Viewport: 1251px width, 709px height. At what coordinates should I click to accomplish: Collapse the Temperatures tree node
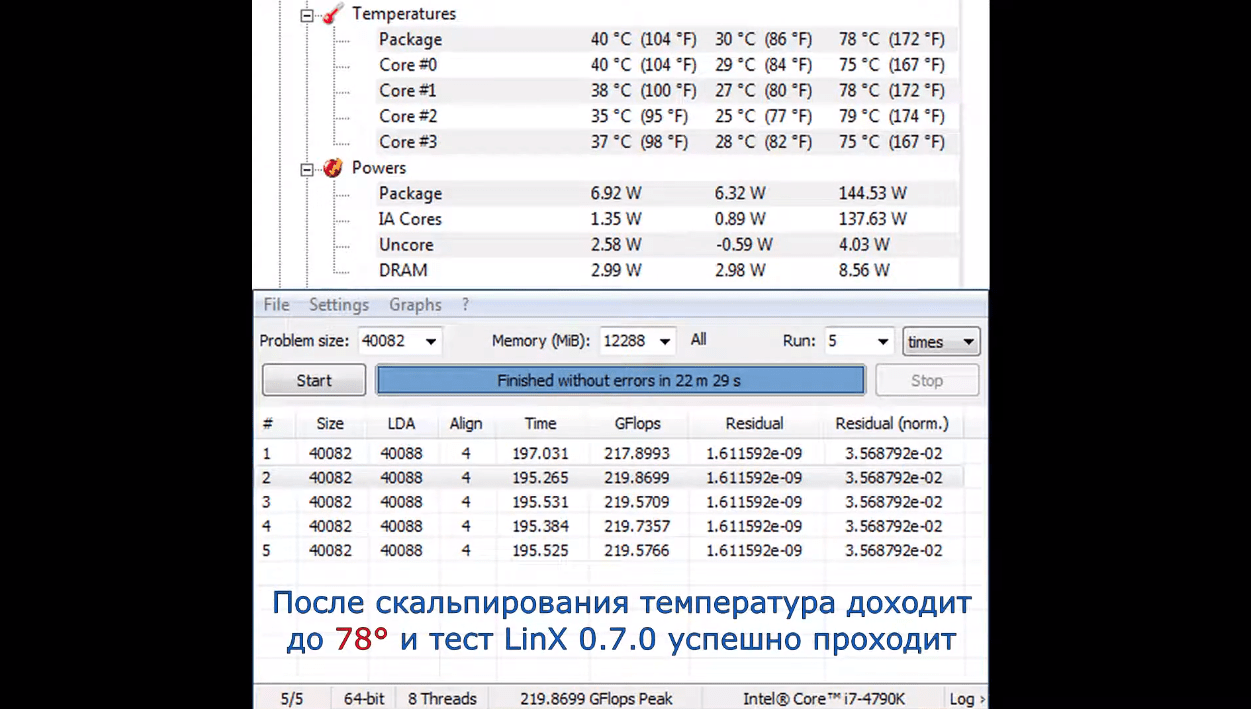[x=308, y=15]
